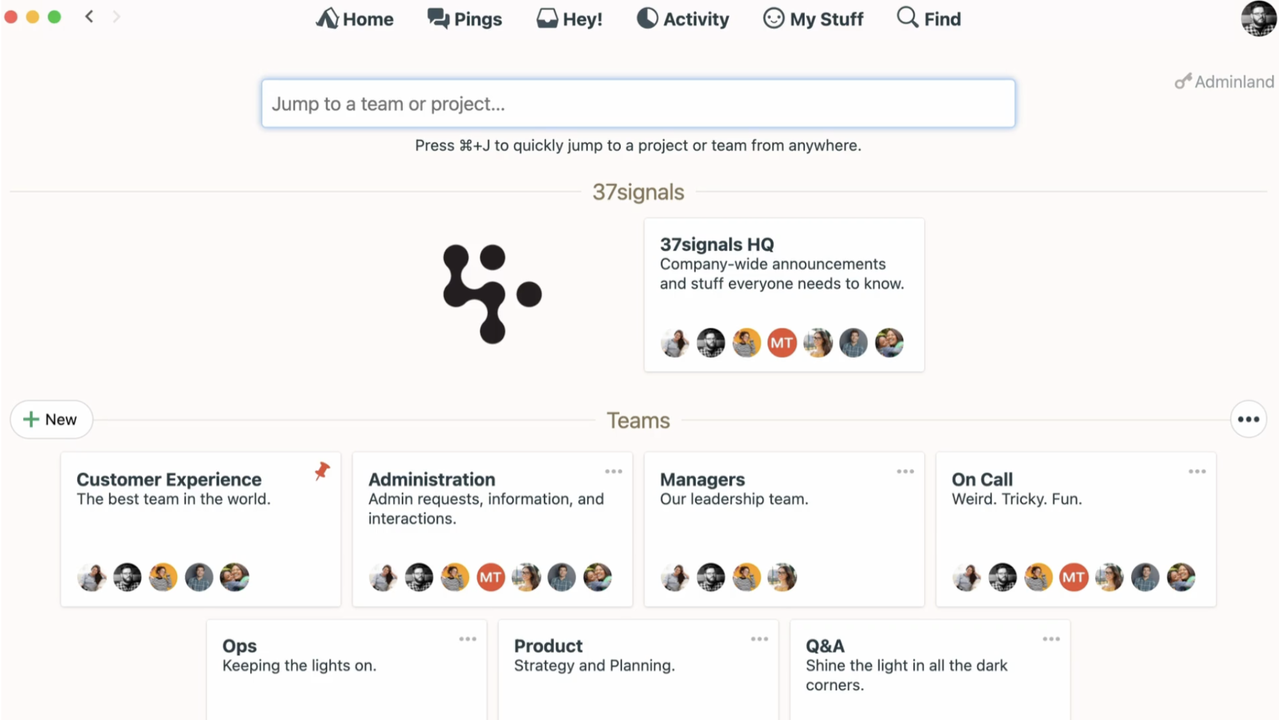Screen dimensions: 1279x720
Task: Focus the Jump to a team or project field
Action: pyautogui.click(x=638, y=104)
